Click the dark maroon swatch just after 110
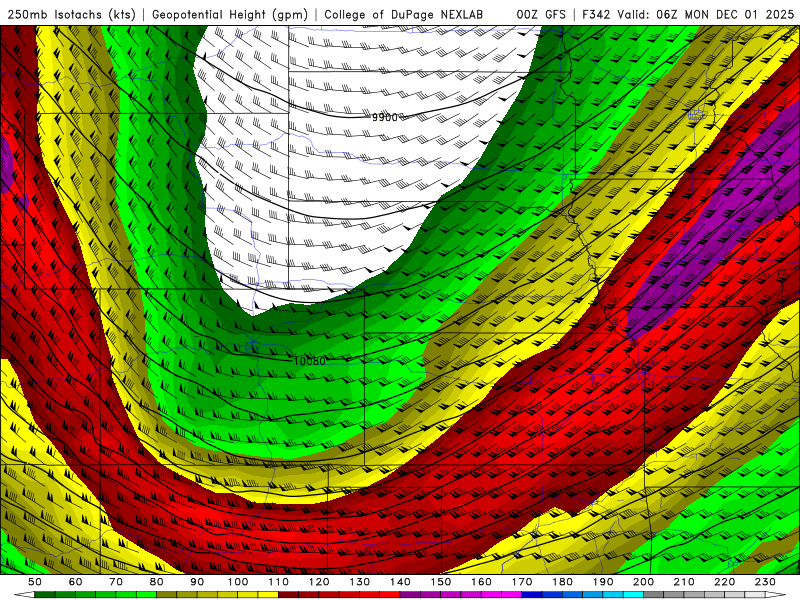 pos(288,595)
